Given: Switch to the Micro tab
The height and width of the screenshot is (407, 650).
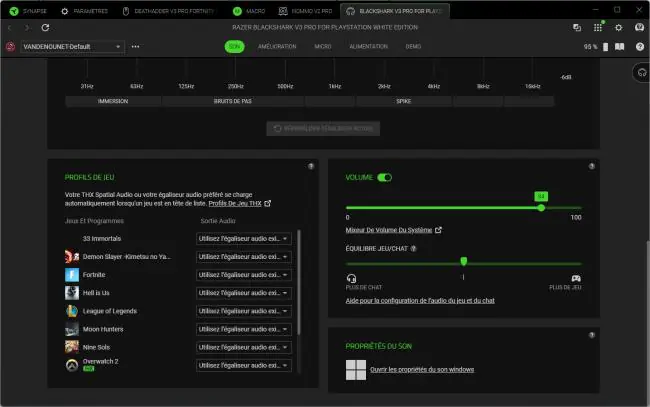Looking at the screenshot, I should click(323, 46).
